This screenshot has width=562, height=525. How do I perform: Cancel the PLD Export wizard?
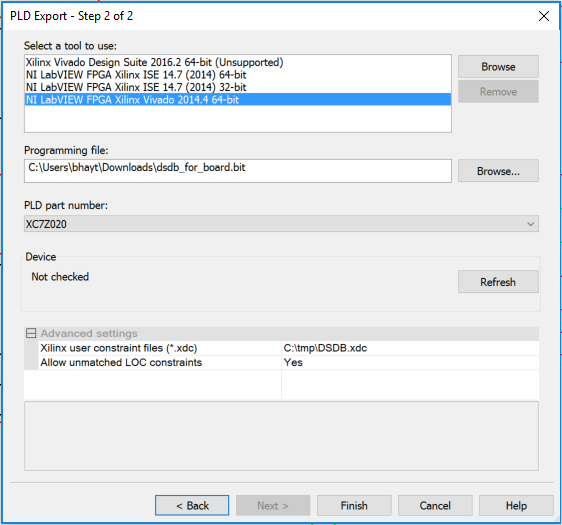[x=435, y=506]
